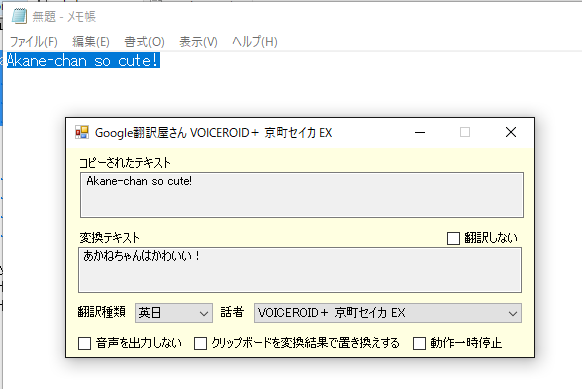Click the 翻訳種類 label
Viewport: 582px width, 389px height.
coord(101,312)
